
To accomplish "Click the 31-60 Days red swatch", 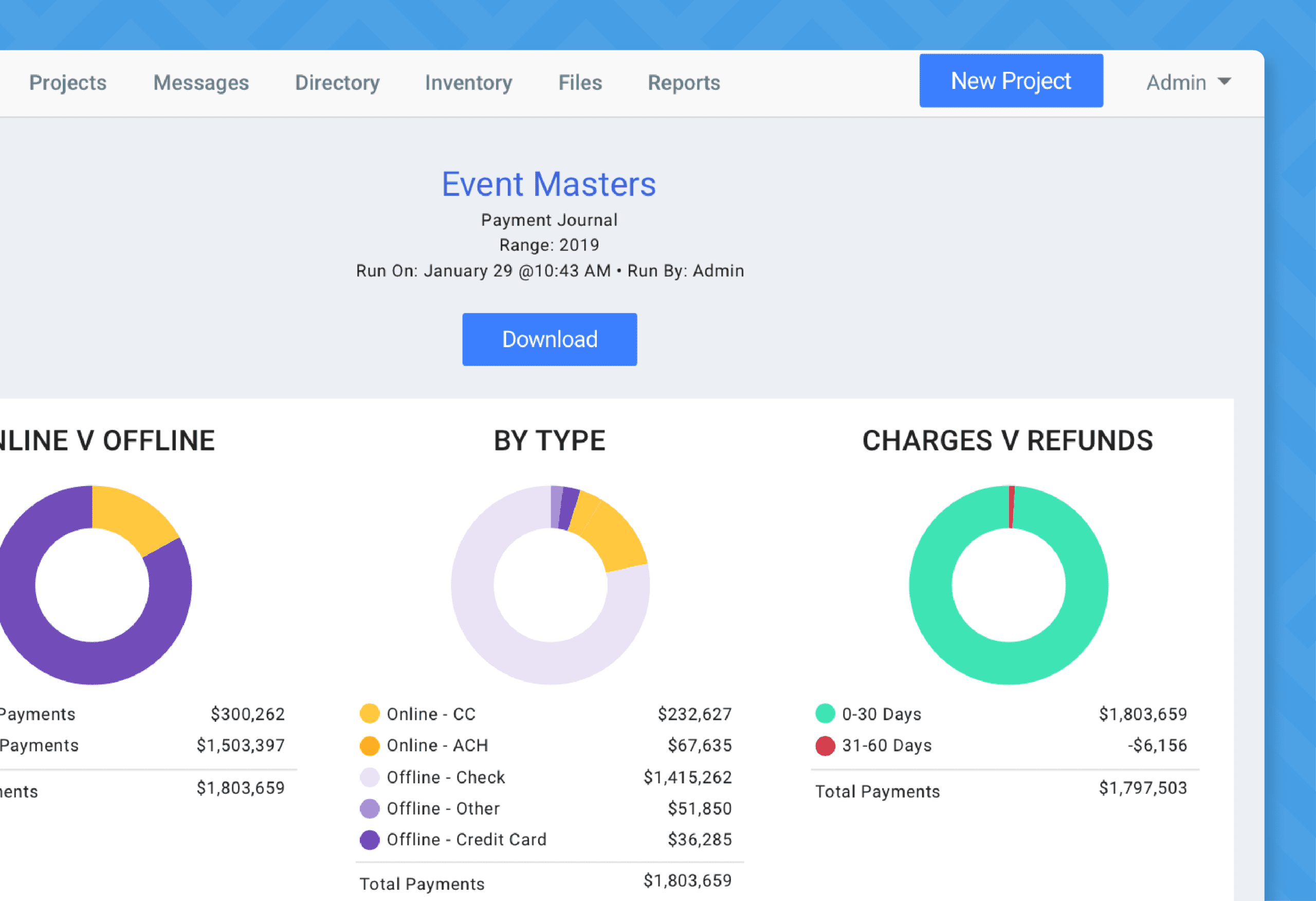I will (x=826, y=746).
